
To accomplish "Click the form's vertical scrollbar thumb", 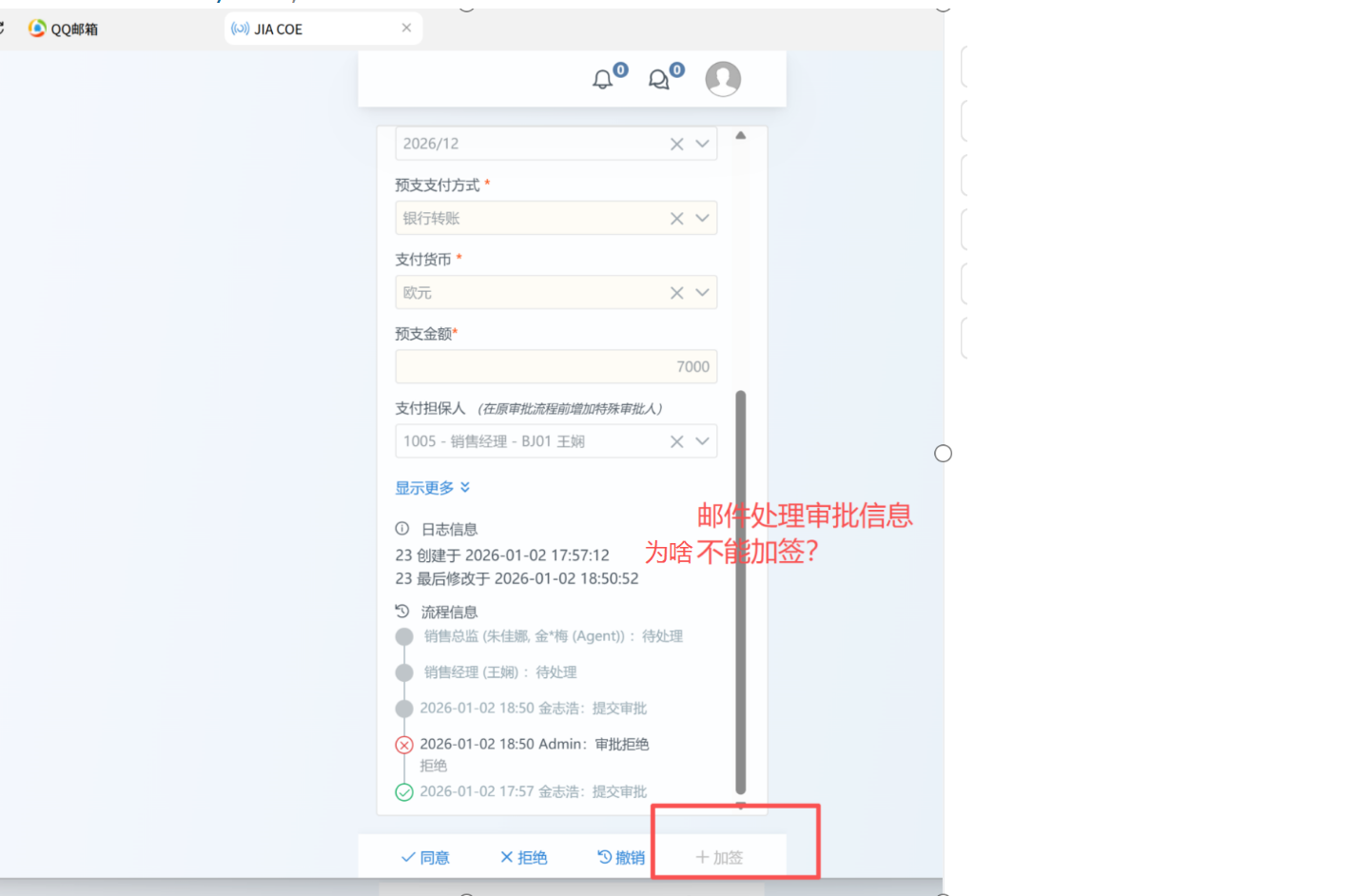I will [x=741, y=590].
